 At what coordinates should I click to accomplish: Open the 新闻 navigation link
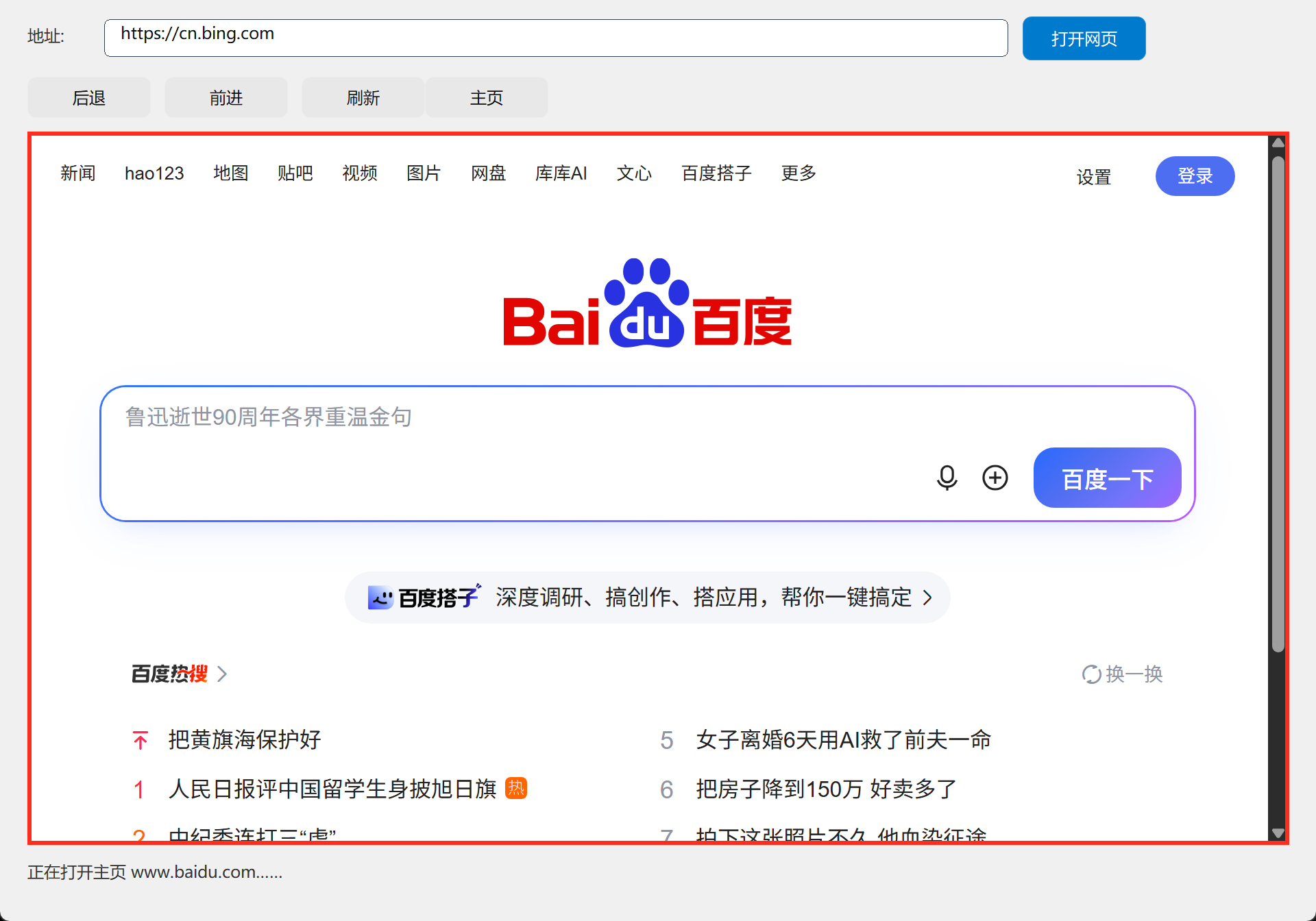tap(77, 173)
